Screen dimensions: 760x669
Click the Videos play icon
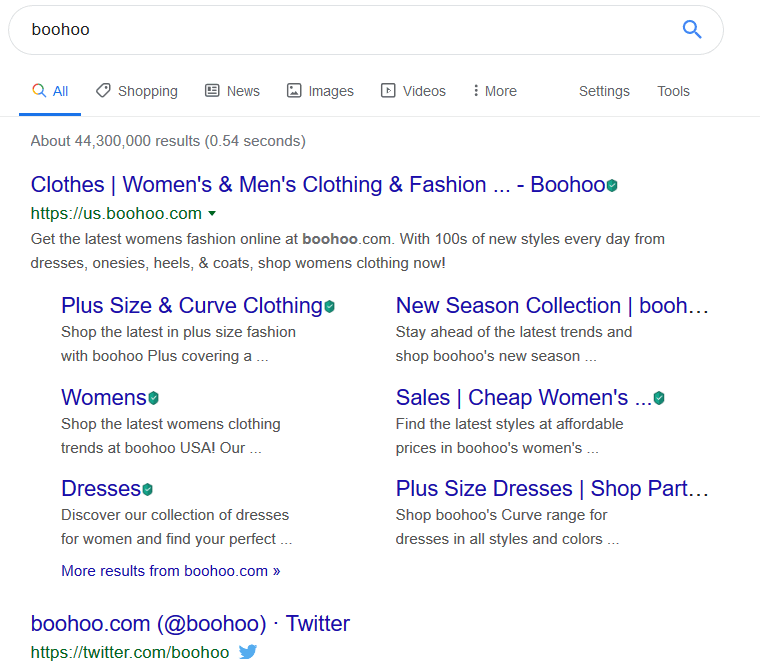pyautogui.click(x=388, y=91)
